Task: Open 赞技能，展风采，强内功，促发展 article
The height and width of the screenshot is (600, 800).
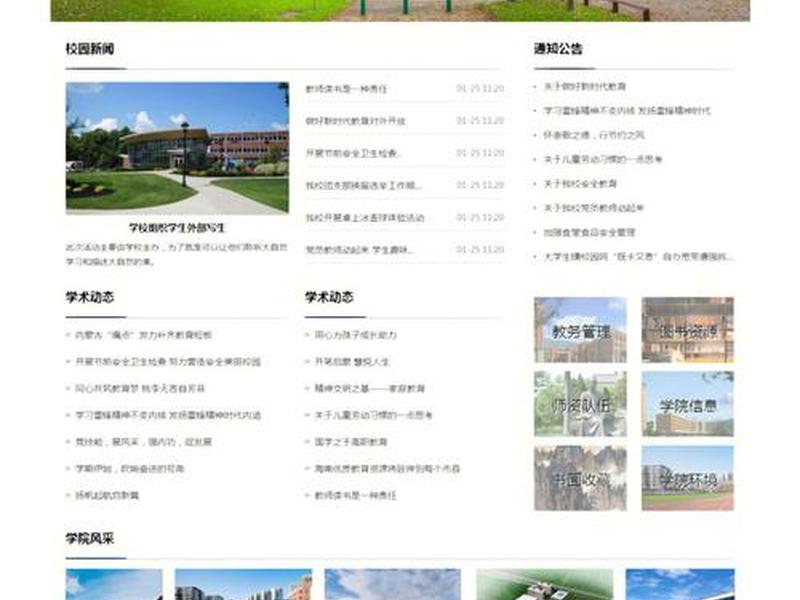Action: [143, 442]
